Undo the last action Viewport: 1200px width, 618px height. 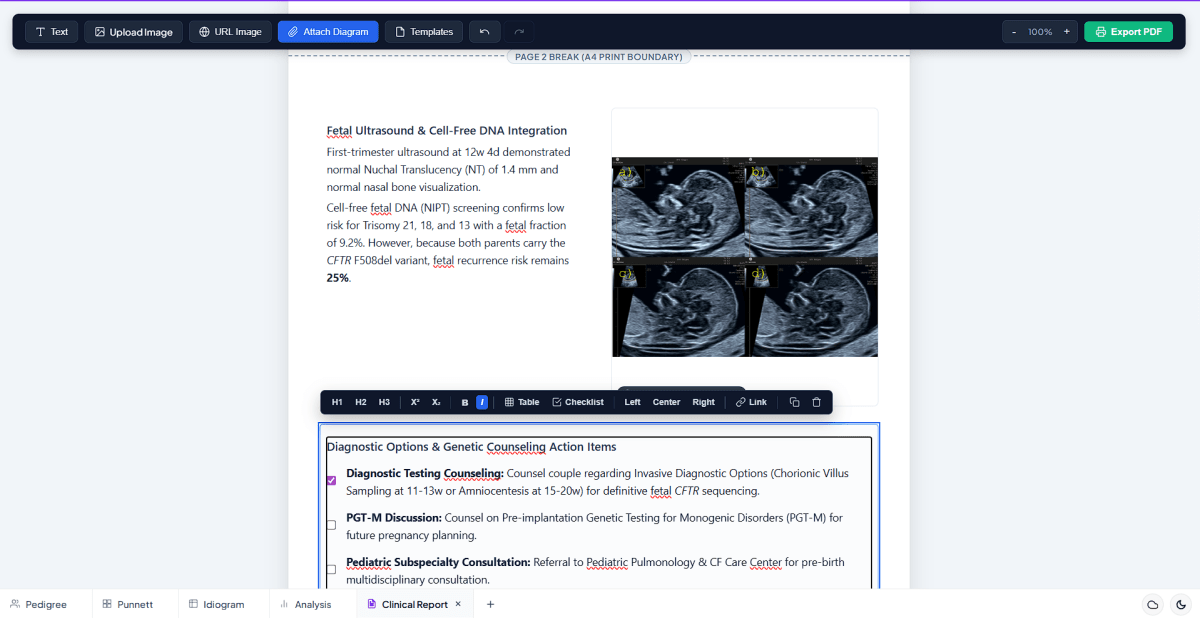[485, 32]
